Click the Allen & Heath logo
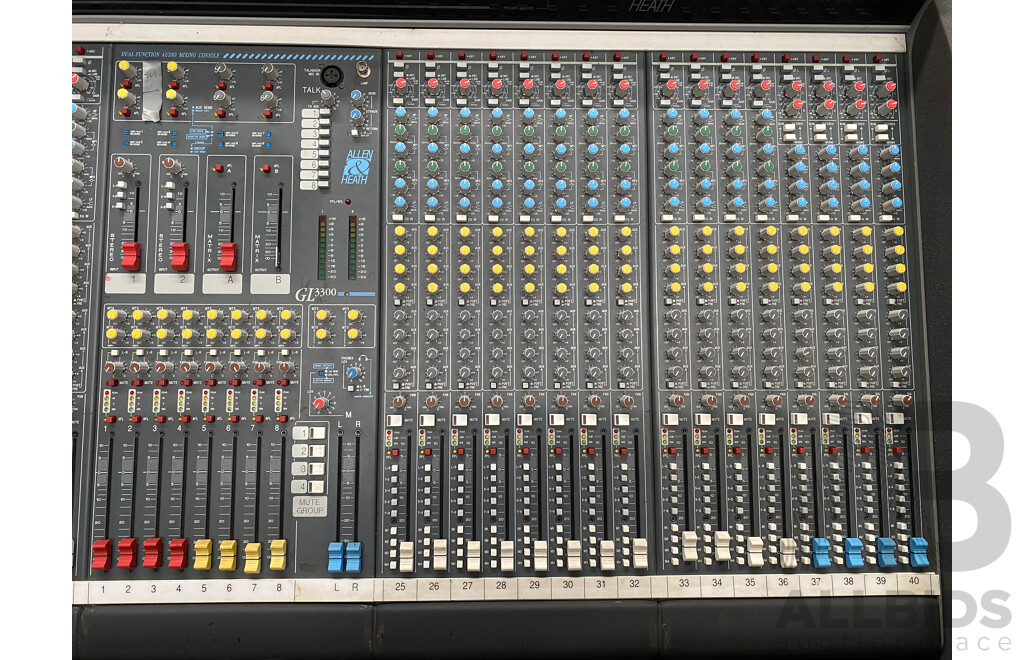The height and width of the screenshot is (660, 1024). tap(358, 168)
